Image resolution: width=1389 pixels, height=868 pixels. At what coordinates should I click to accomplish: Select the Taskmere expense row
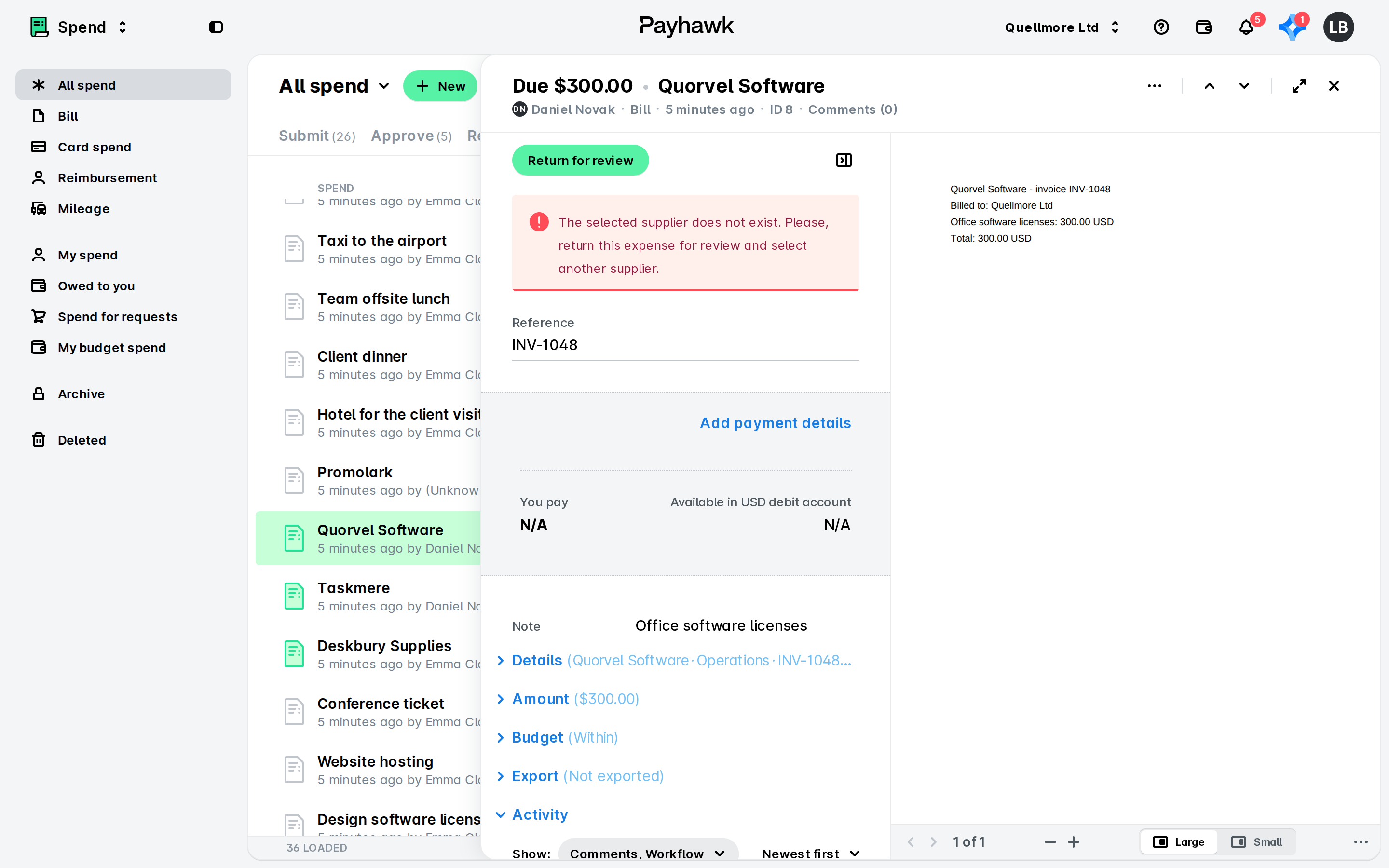point(368,596)
